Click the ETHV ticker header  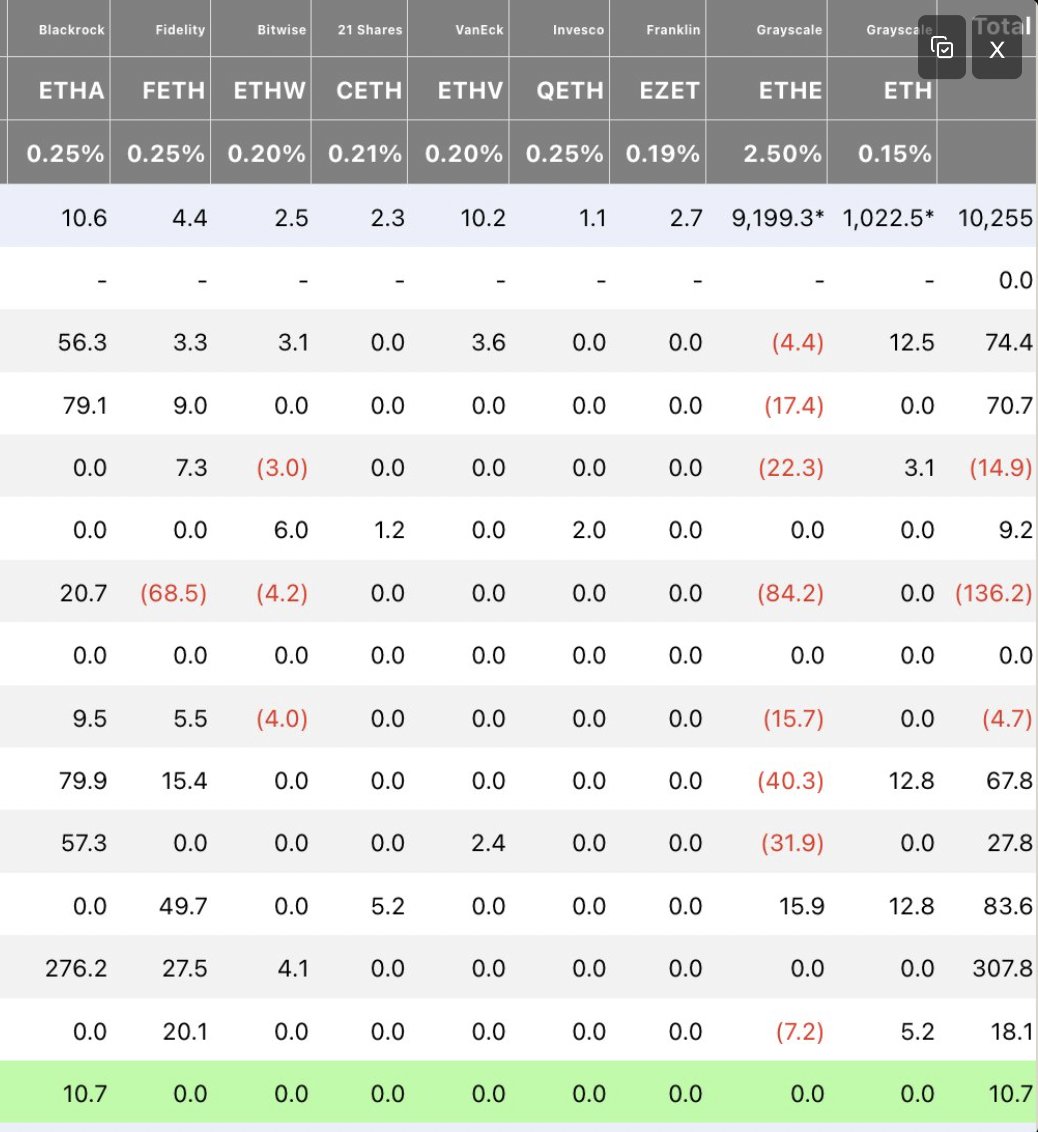click(470, 90)
